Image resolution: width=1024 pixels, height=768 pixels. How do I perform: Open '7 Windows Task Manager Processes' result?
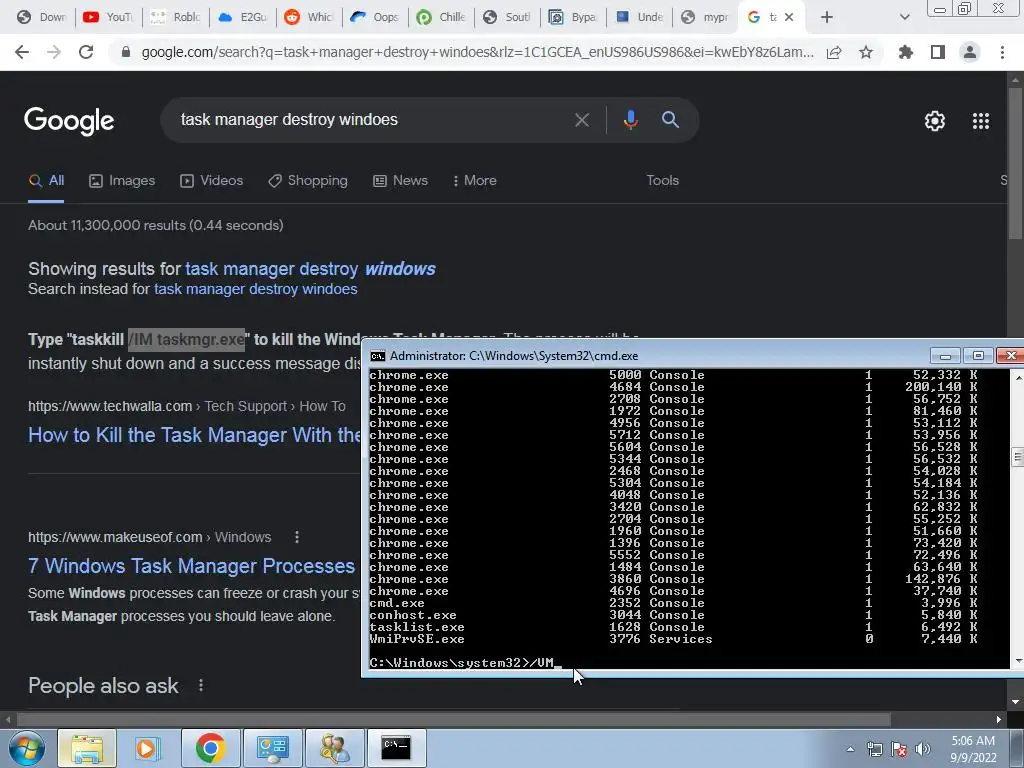pyautogui.click(x=191, y=566)
